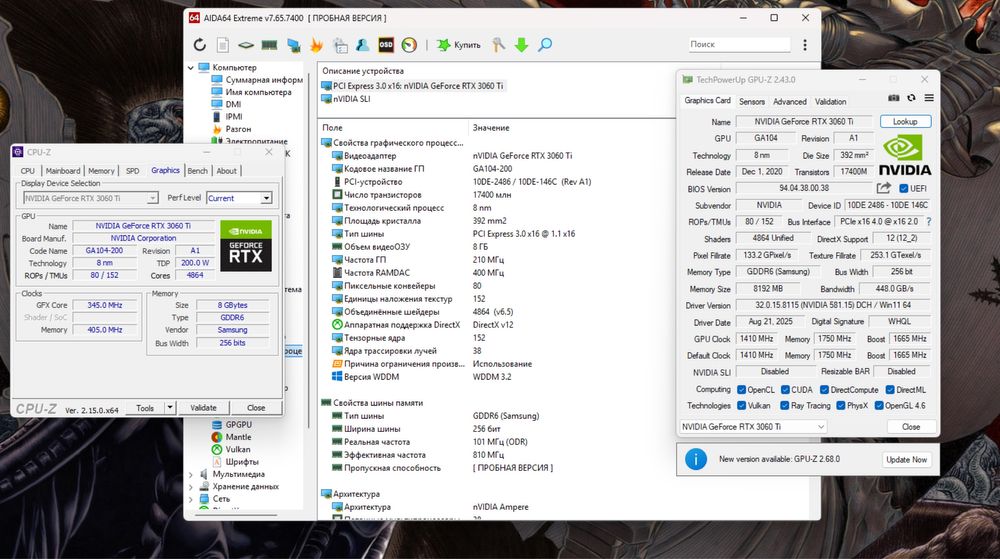
Task: Toggle the DirectCompute checkbox in GPU-Z
Action: pos(824,389)
